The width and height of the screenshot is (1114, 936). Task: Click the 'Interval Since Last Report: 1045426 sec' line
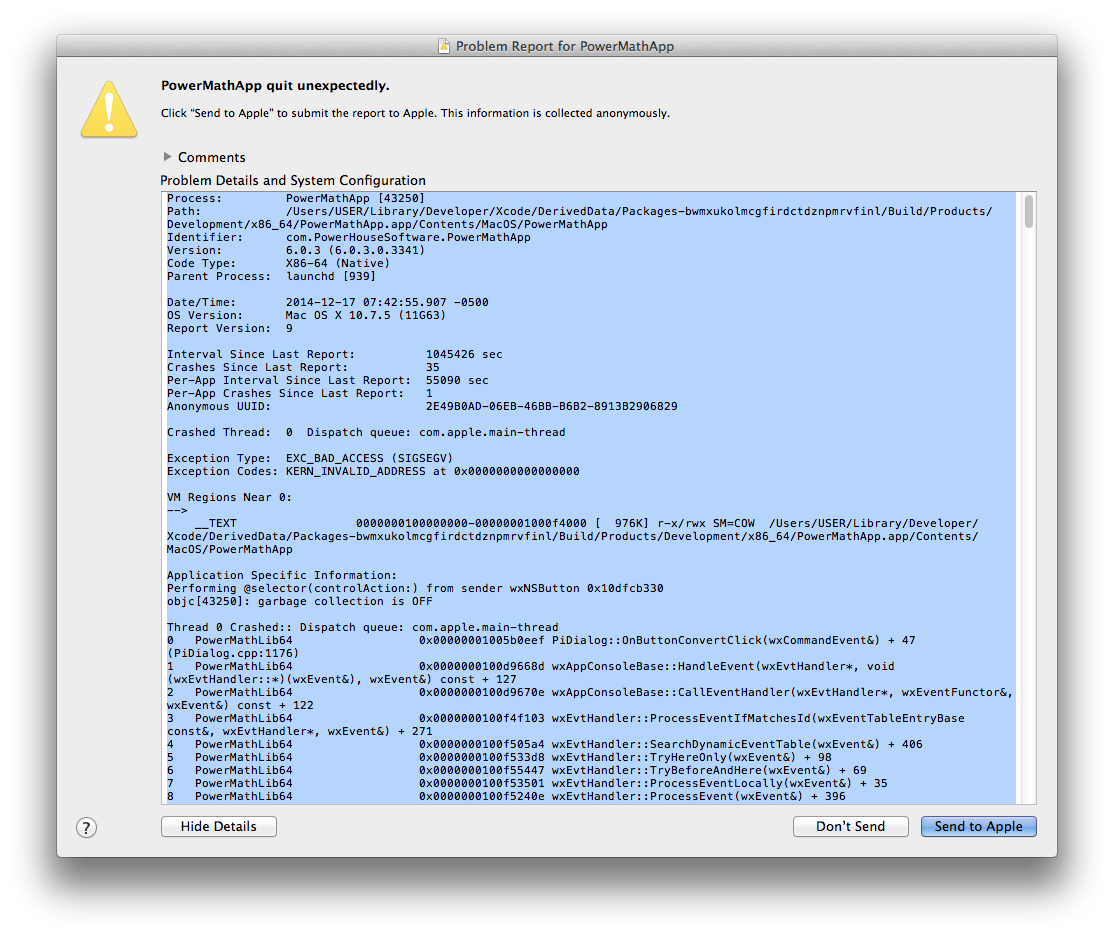click(335, 354)
